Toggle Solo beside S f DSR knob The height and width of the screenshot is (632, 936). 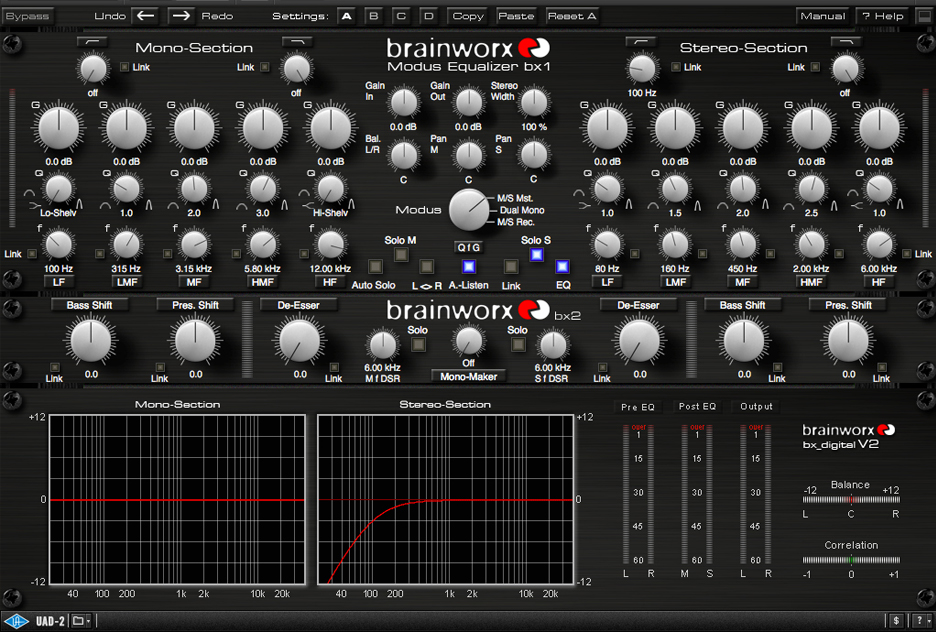(x=518, y=344)
